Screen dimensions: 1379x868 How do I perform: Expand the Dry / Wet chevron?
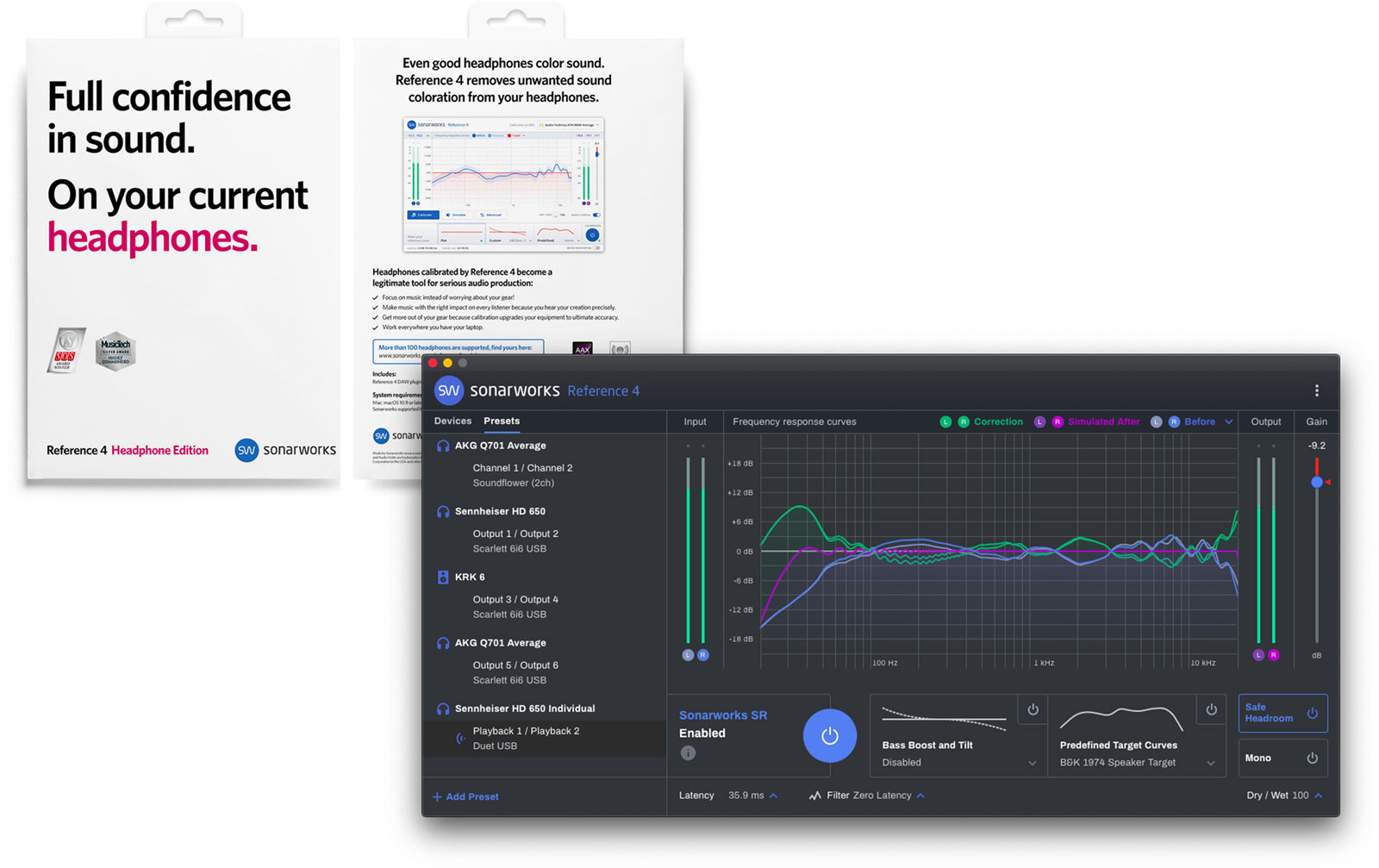tap(1319, 796)
